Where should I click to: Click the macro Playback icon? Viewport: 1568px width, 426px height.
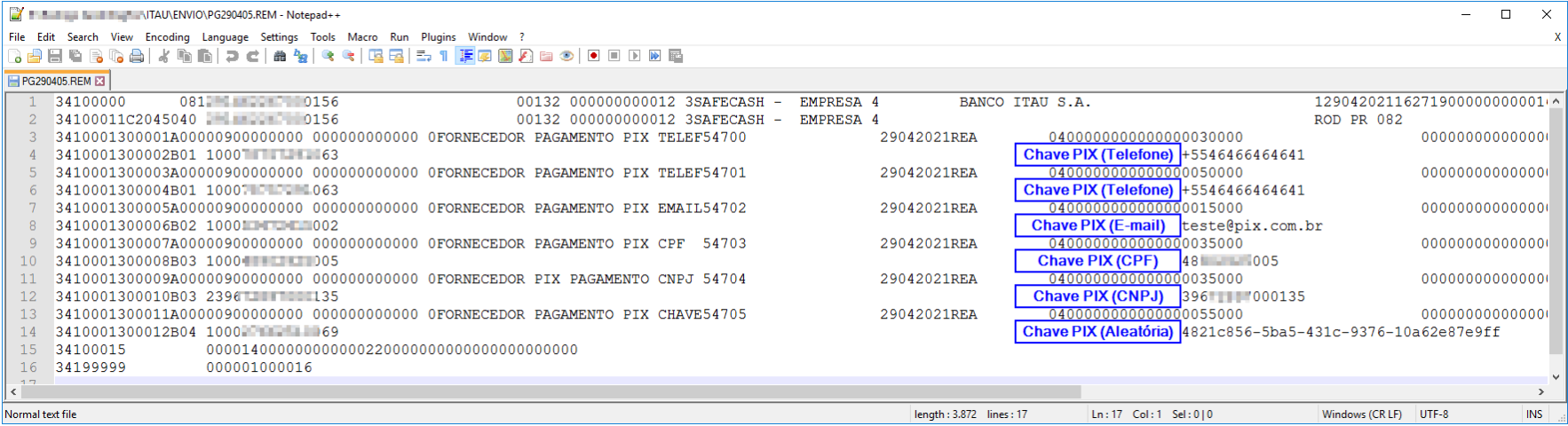[635, 56]
